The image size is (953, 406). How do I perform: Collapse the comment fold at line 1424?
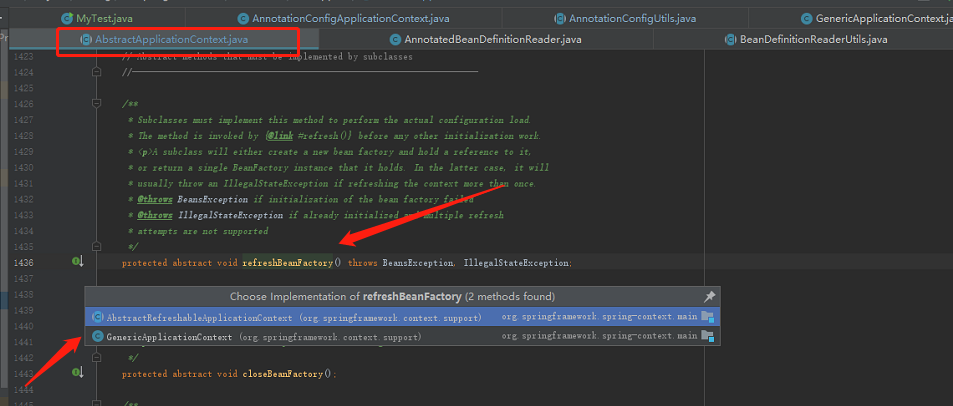(96, 72)
